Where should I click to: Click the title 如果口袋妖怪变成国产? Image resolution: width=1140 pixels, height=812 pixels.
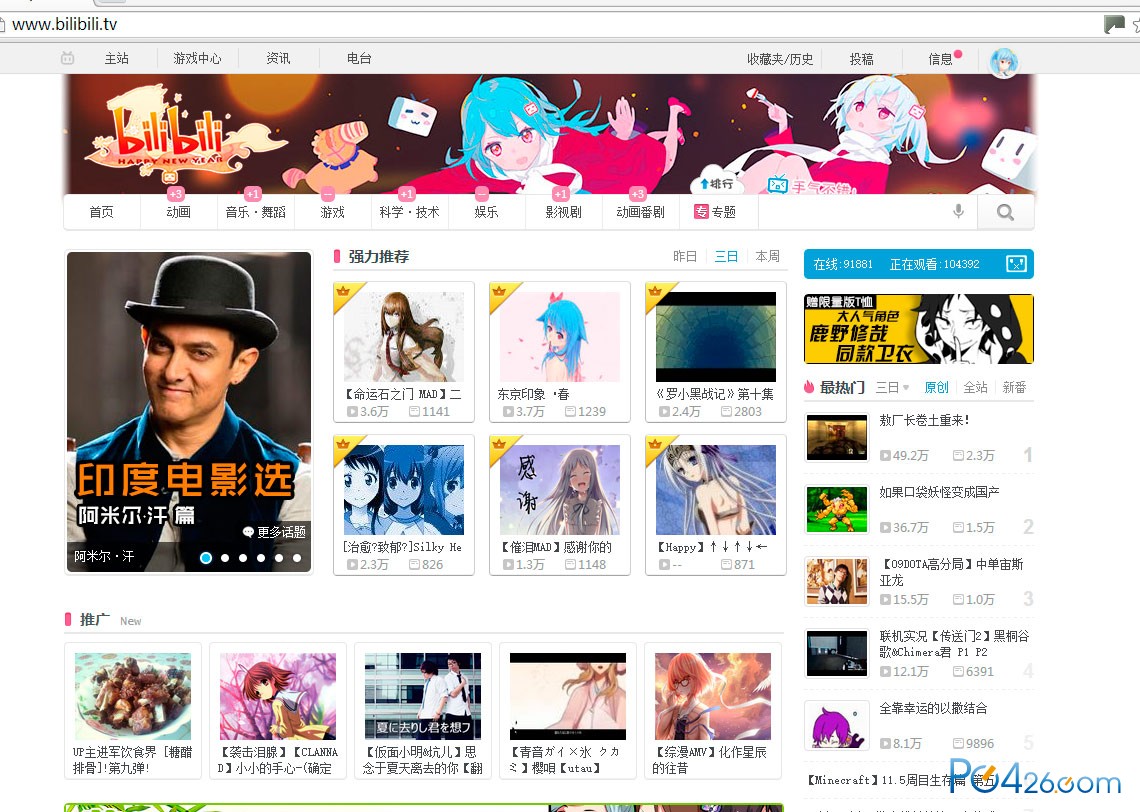tap(939, 492)
